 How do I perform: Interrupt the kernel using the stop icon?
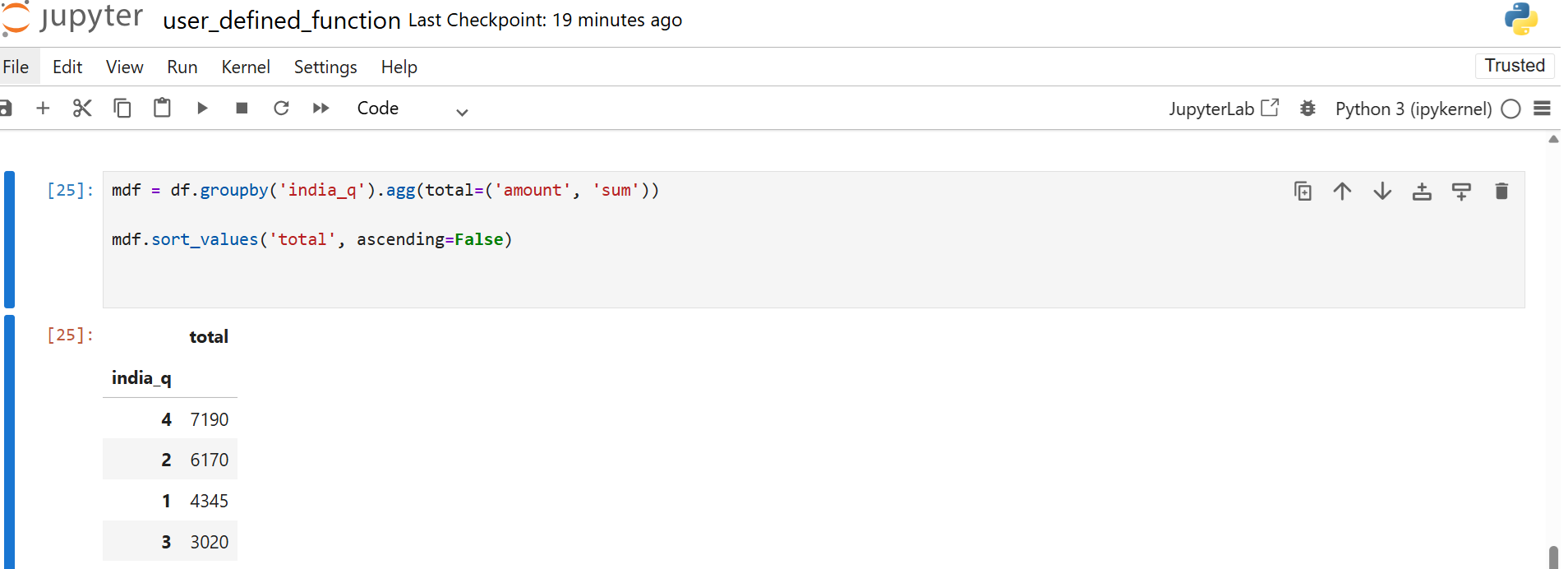click(x=242, y=109)
